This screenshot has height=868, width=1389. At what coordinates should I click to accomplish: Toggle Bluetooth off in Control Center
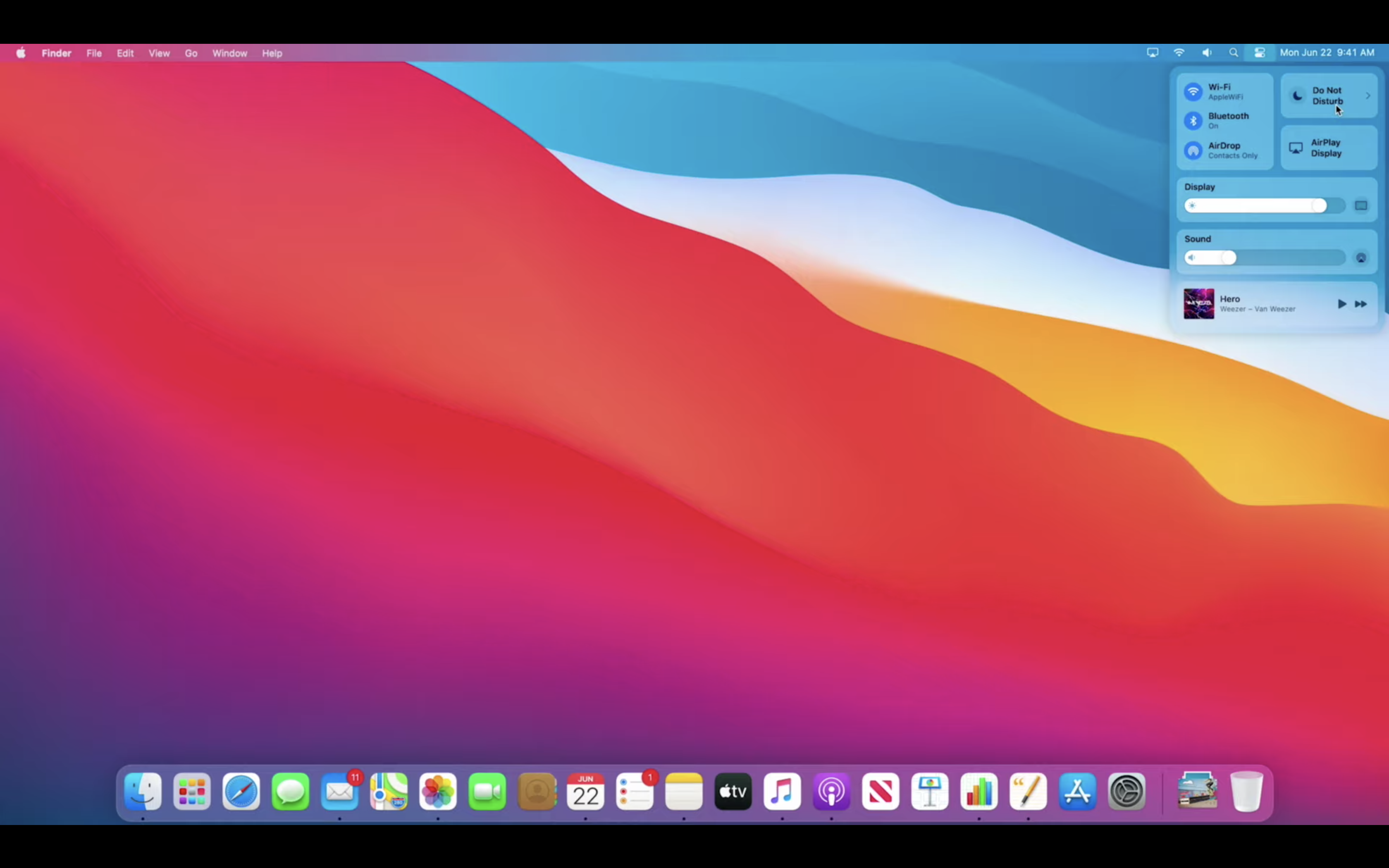click(1193, 121)
